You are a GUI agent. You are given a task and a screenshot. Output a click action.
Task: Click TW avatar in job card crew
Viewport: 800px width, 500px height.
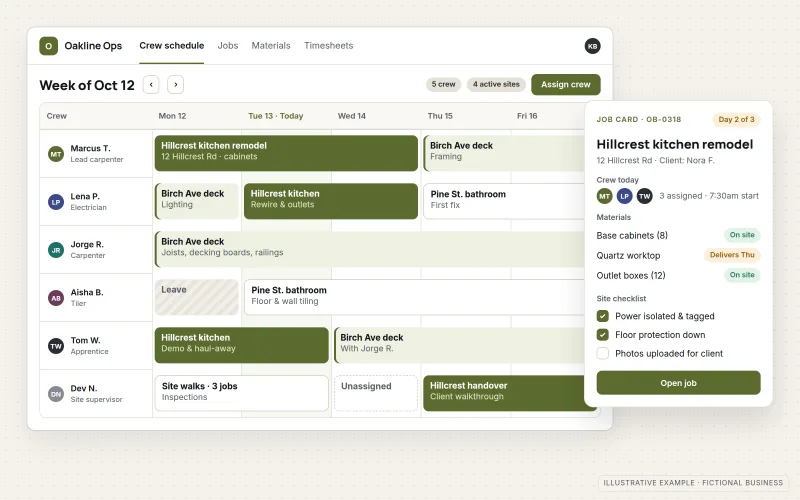tap(645, 196)
